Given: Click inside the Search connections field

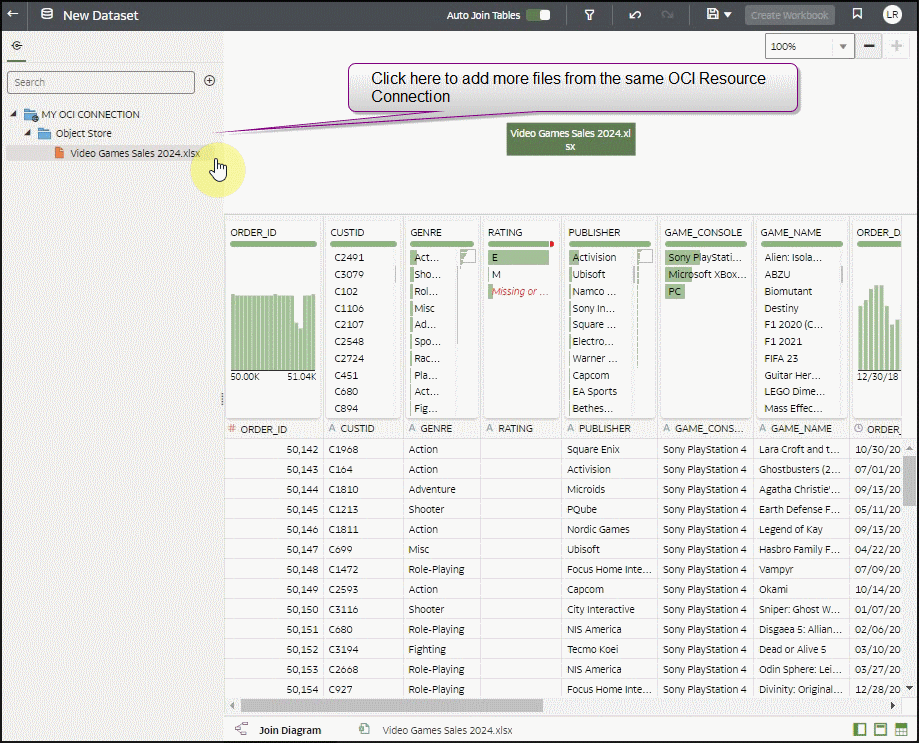Looking at the screenshot, I should [100, 82].
